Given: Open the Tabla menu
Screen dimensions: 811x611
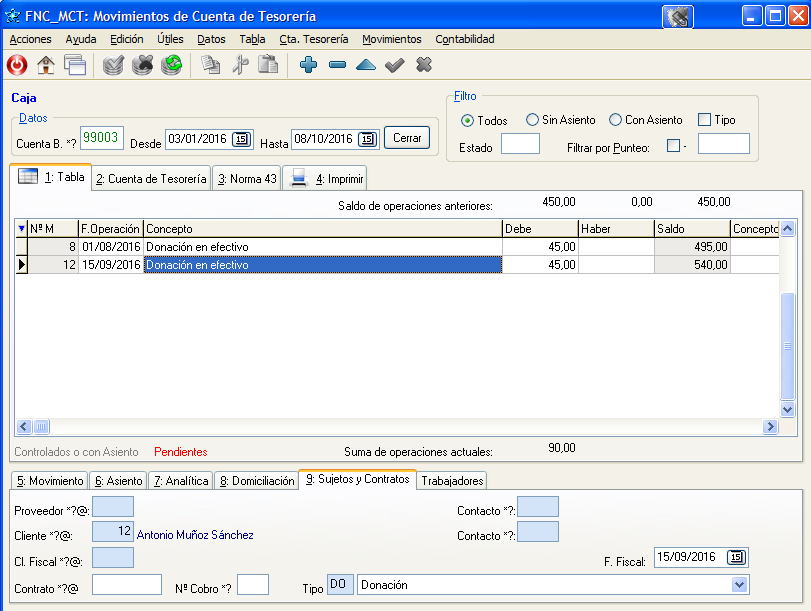Looking at the screenshot, I should click(x=252, y=39).
